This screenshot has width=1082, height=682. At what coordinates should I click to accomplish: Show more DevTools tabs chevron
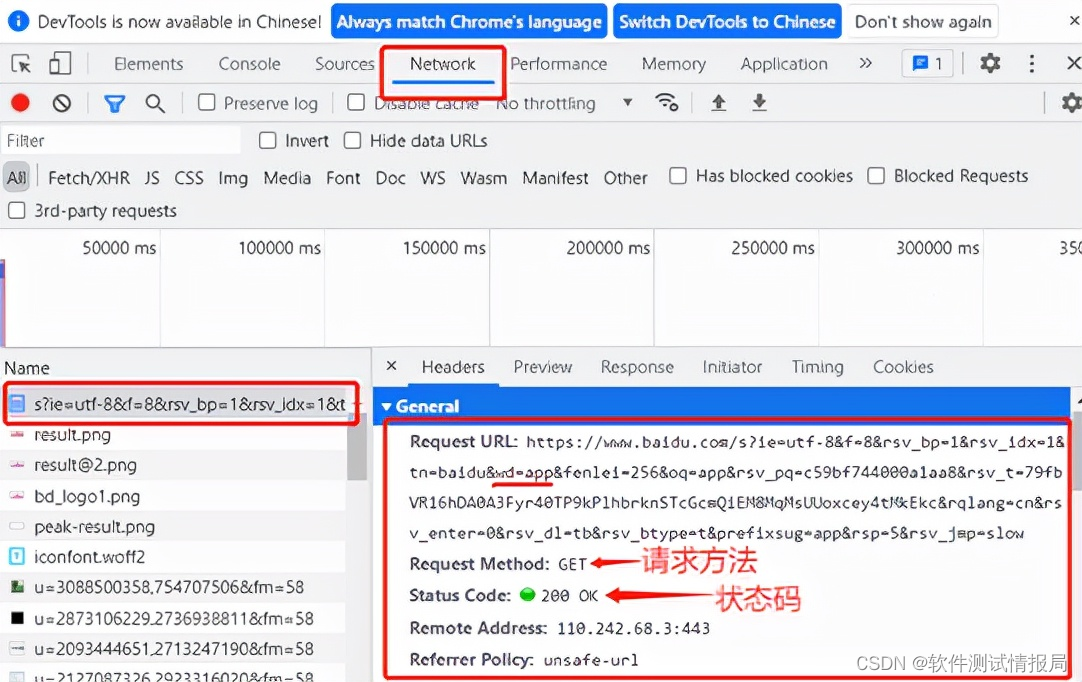point(865,64)
